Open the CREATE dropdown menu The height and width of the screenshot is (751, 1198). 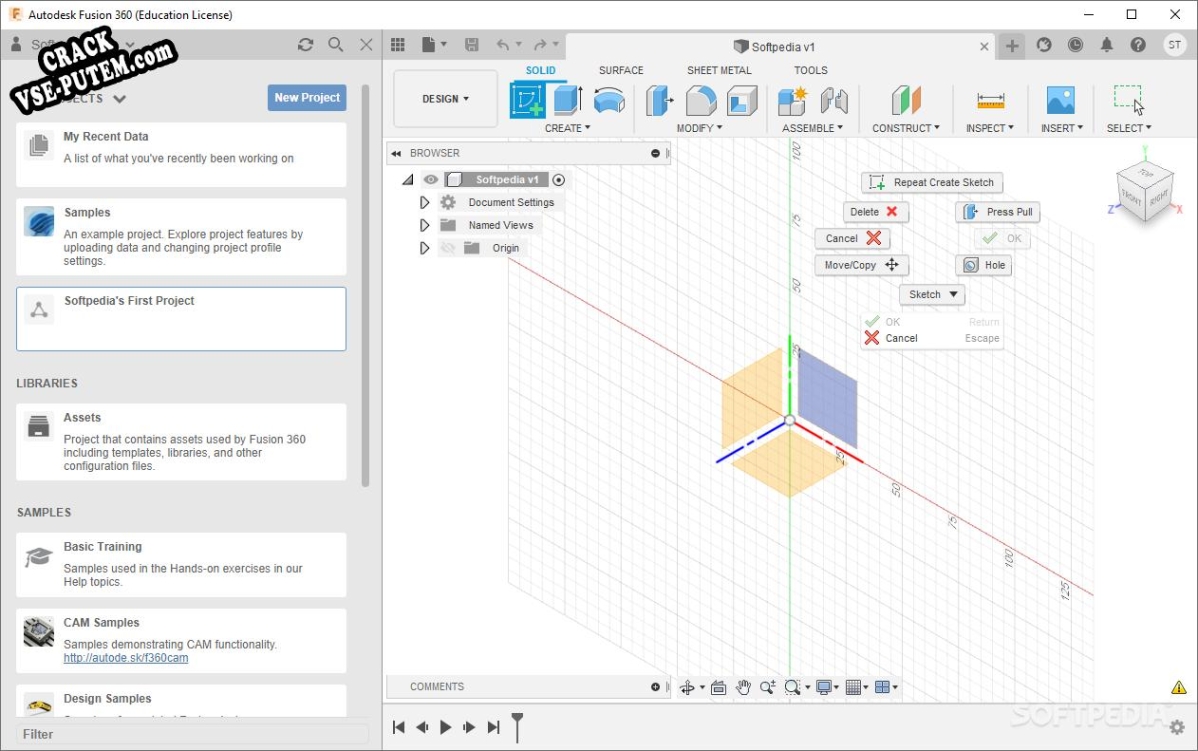567,128
